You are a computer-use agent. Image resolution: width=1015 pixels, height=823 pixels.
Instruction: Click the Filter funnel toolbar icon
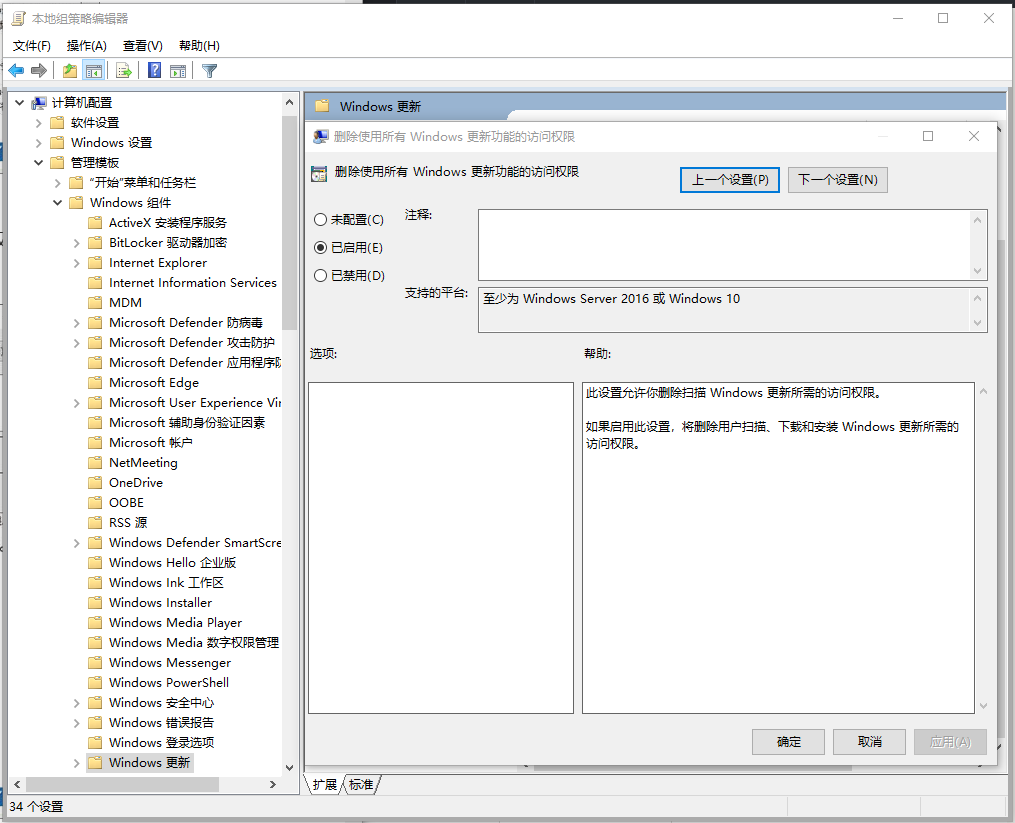tap(209, 71)
